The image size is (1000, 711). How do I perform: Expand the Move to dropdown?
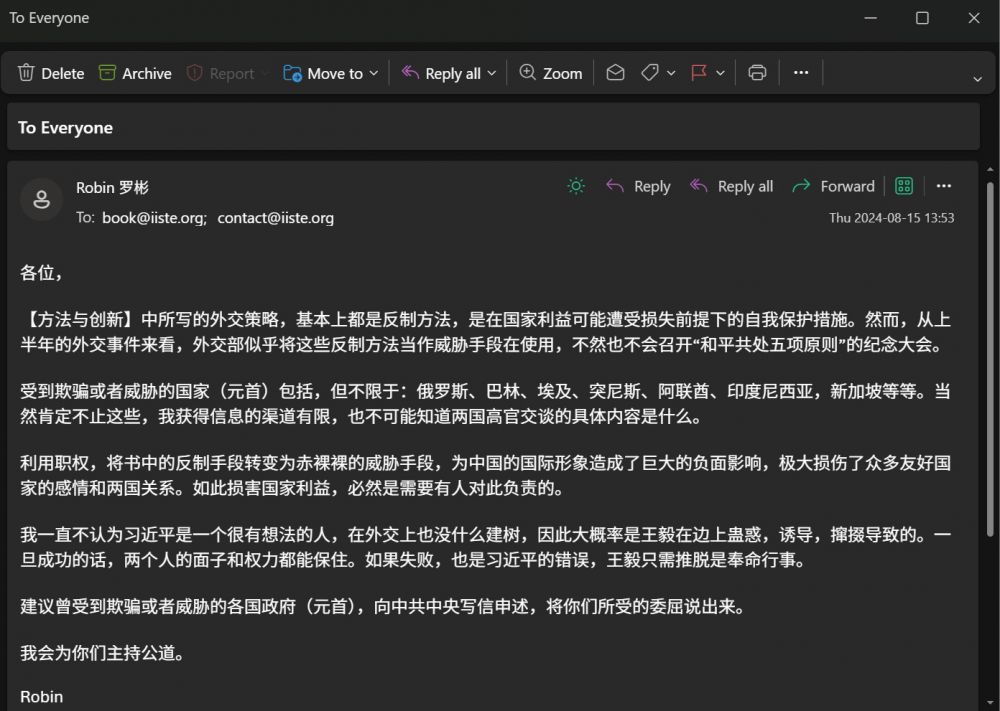tap(374, 73)
